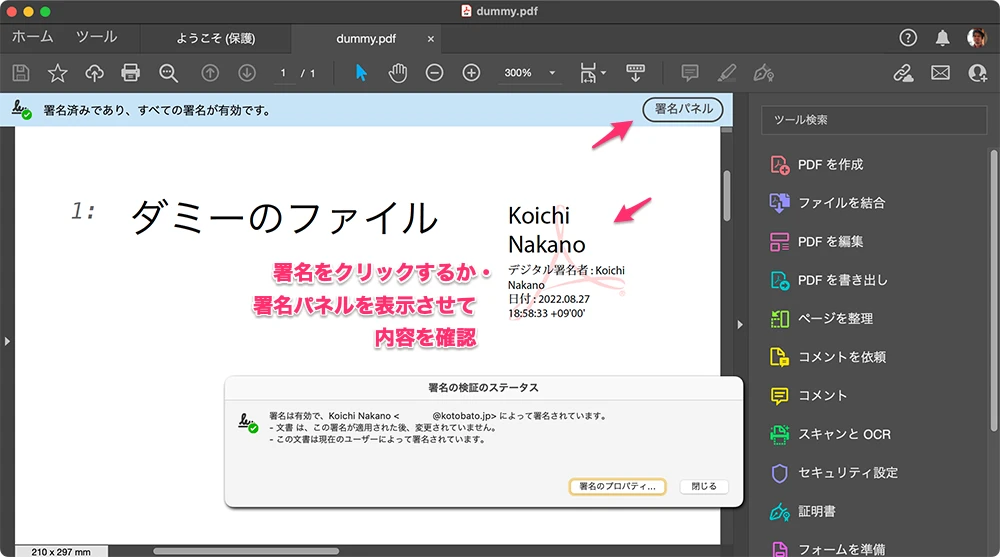Click the save file icon in toolbar
The image size is (1000, 557).
point(21,73)
